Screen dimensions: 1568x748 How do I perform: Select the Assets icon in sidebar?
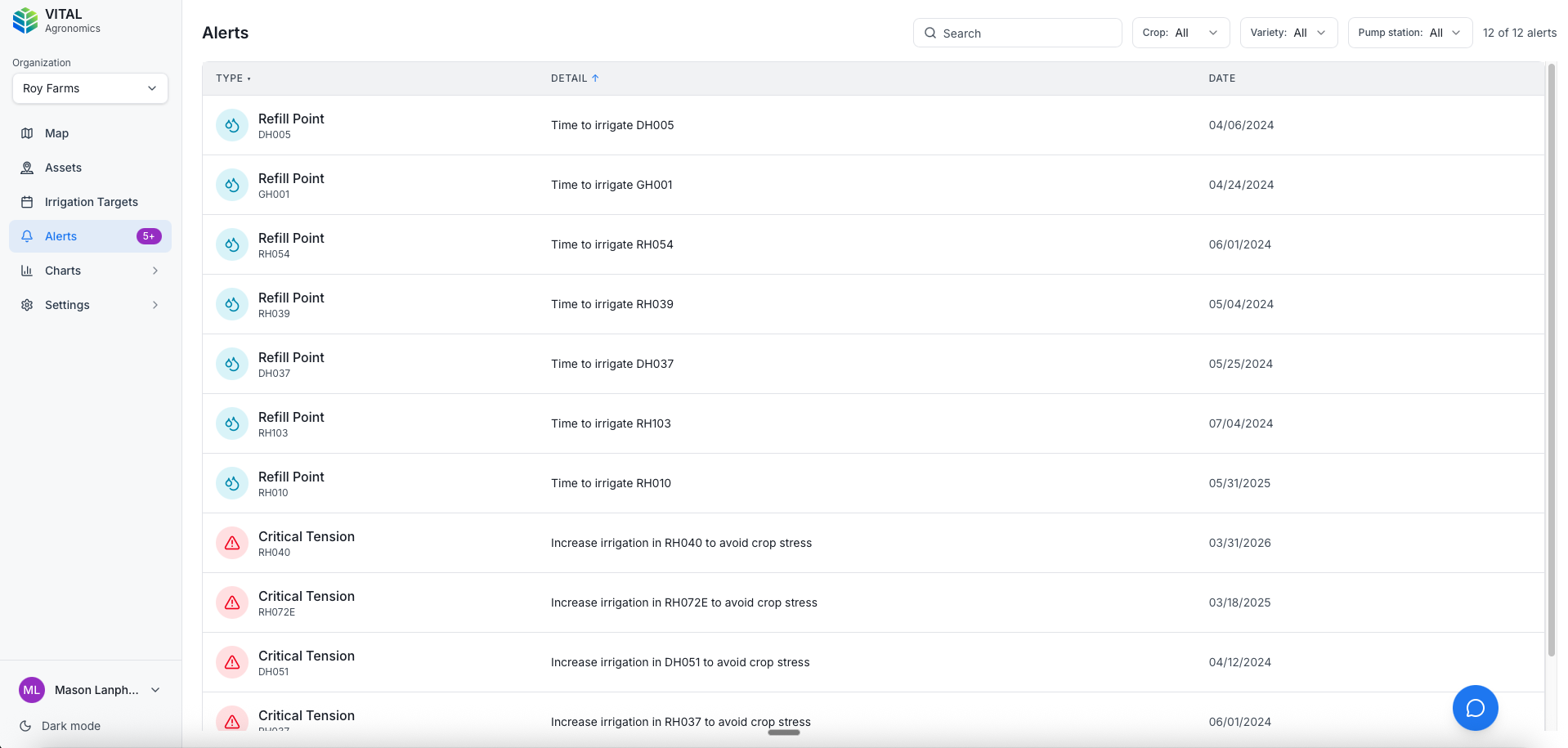point(27,168)
